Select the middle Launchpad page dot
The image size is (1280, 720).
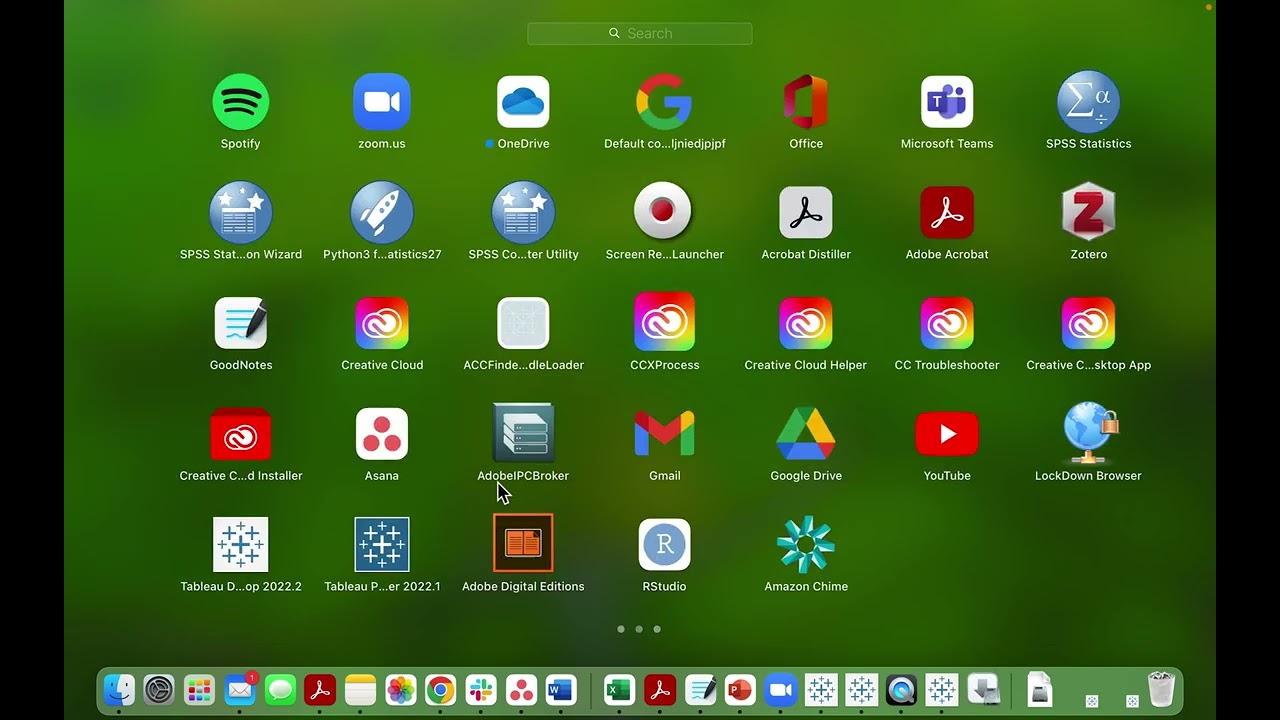click(639, 629)
